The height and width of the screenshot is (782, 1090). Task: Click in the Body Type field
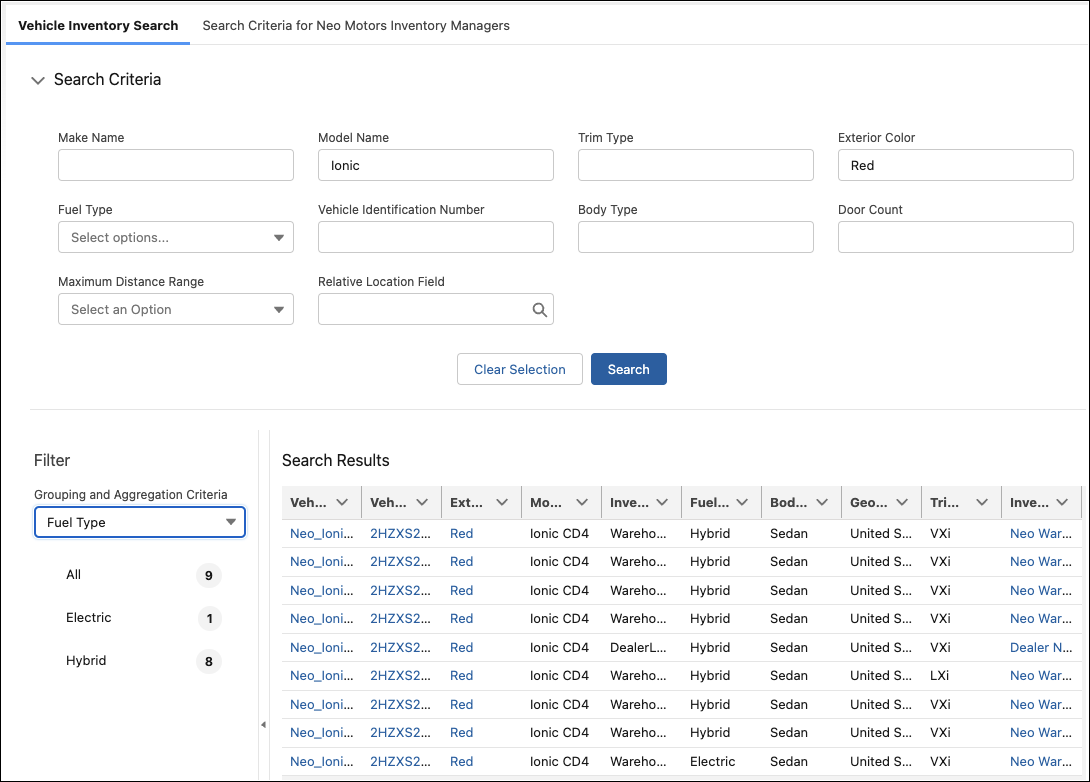696,237
